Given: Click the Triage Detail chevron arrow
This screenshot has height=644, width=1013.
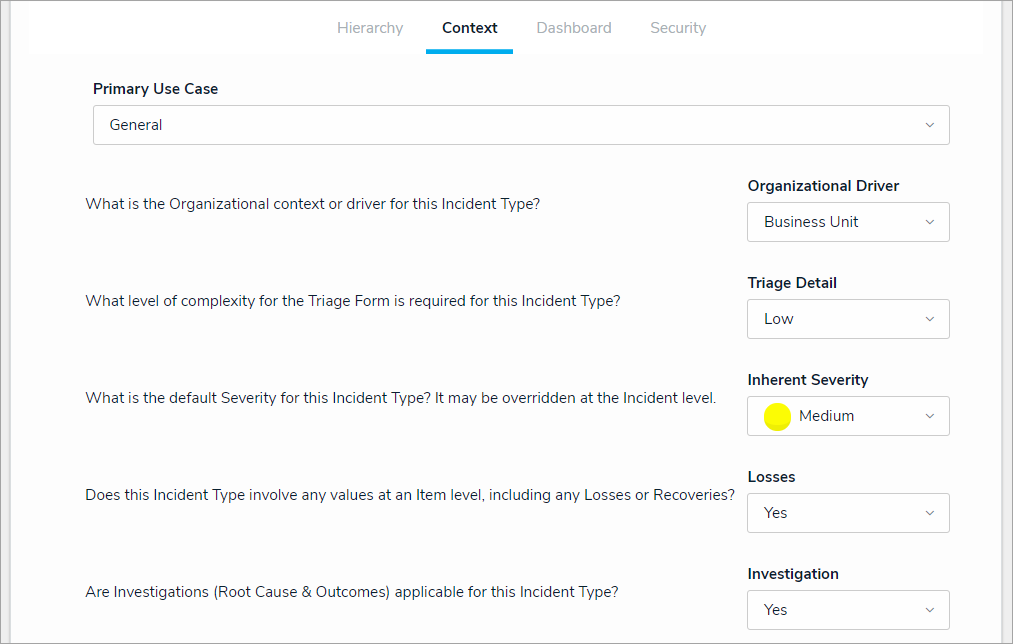Looking at the screenshot, I should [x=929, y=319].
